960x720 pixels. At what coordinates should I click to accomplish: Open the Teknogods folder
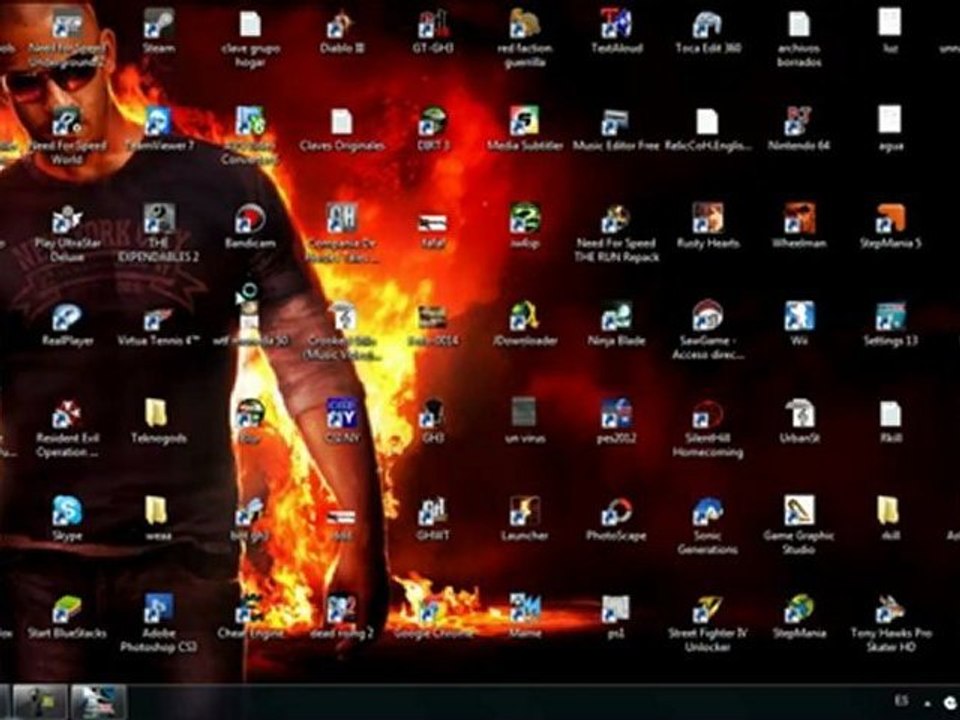pyautogui.click(x=158, y=421)
